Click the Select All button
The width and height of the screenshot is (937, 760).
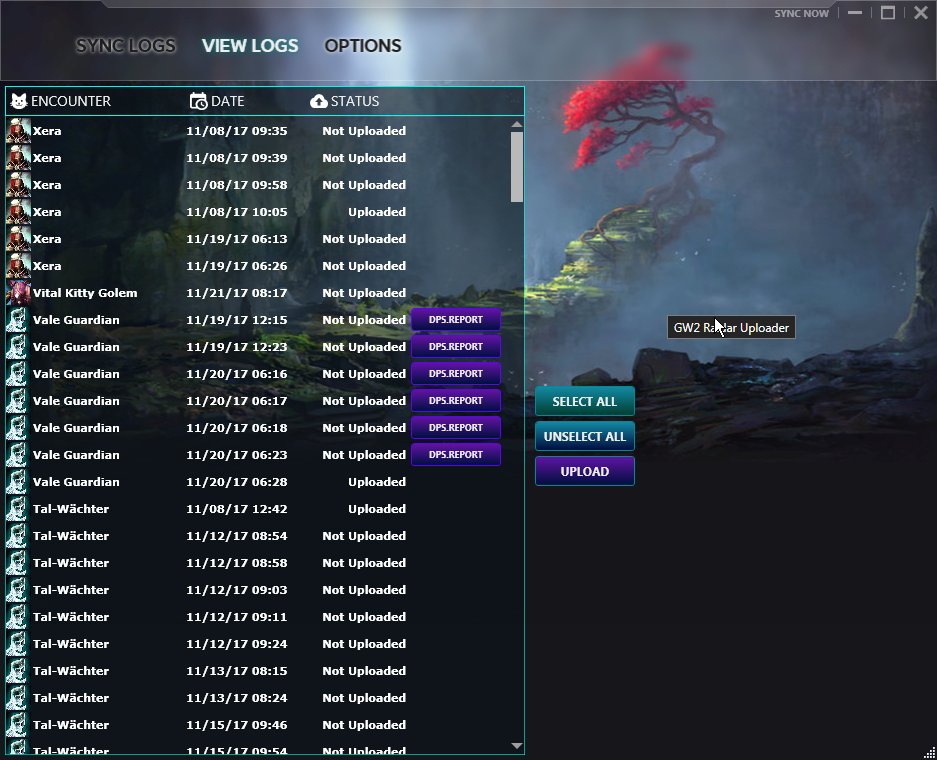584,402
